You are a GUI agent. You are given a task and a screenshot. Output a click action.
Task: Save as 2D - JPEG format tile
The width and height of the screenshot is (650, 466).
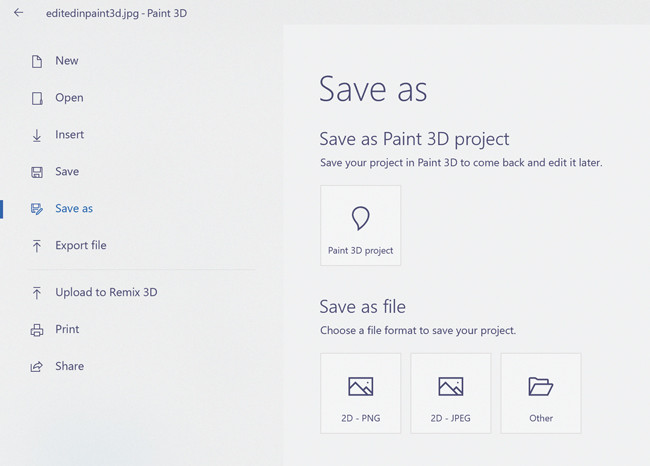click(450, 393)
